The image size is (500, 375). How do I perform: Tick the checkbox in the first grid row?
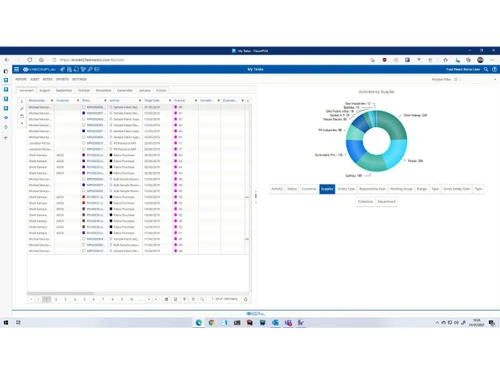pos(84,107)
